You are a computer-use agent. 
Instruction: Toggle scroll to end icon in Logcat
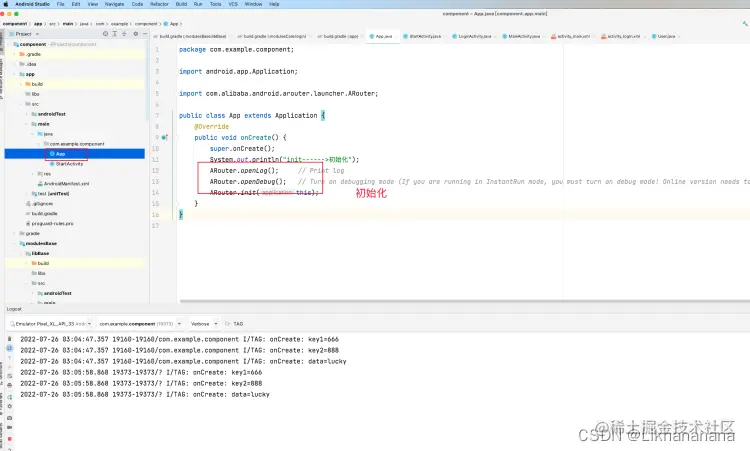[10, 348]
